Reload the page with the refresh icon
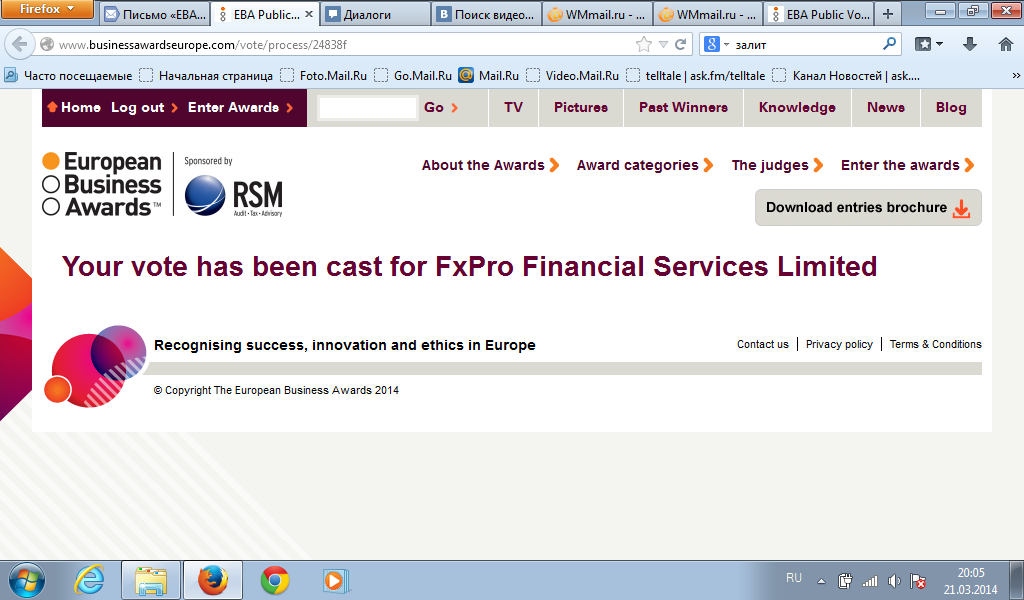Viewport: 1024px width, 600px height. point(680,44)
